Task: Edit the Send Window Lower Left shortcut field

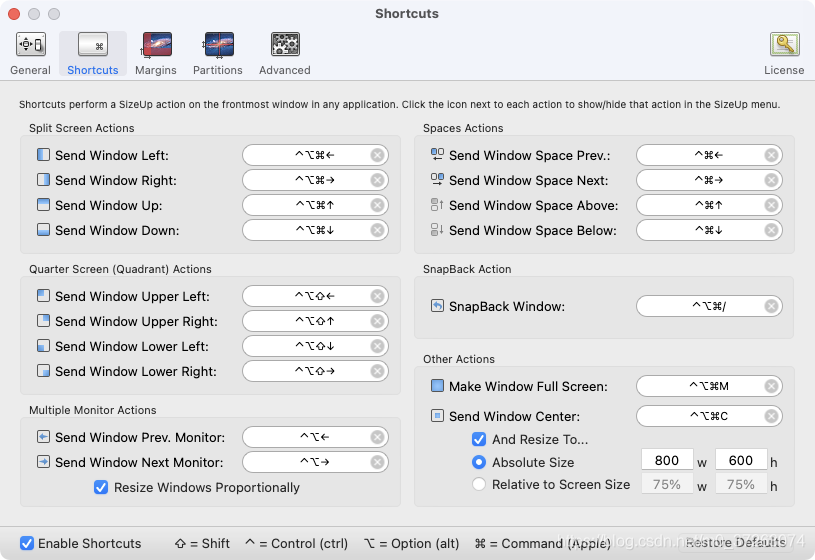Action: pos(316,346)
